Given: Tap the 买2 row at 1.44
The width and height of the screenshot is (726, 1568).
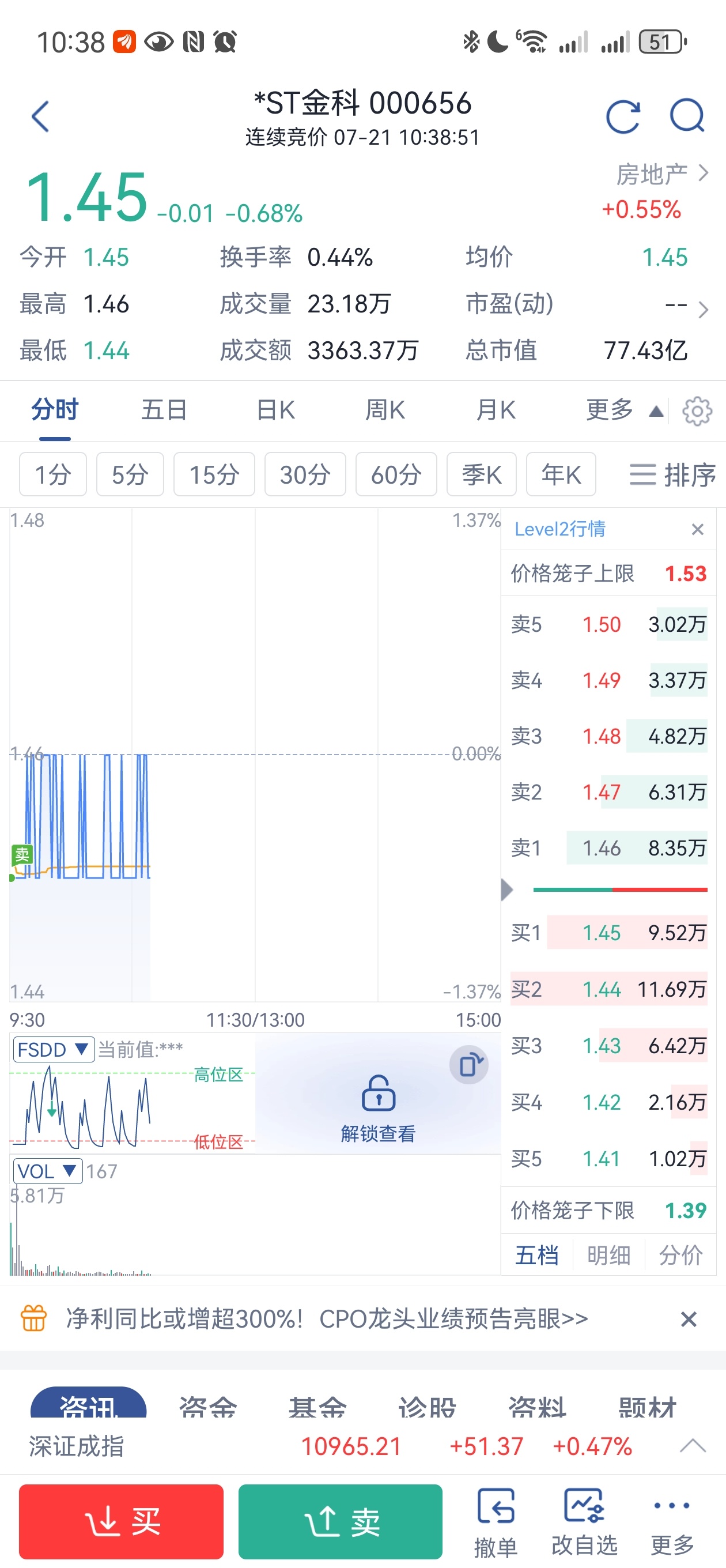Looking at the screenshot, I should tap(608, 989).
